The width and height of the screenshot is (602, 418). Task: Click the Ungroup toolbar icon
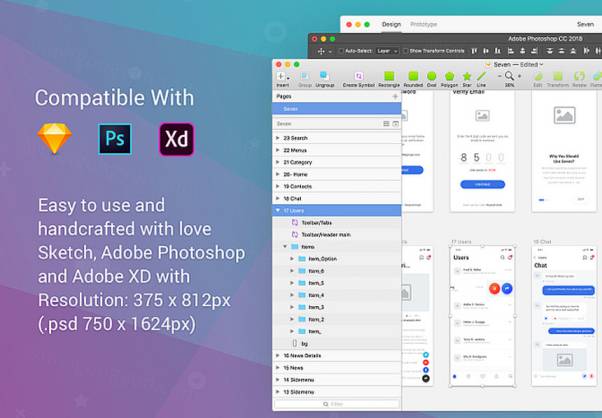[x=325, y=77]
